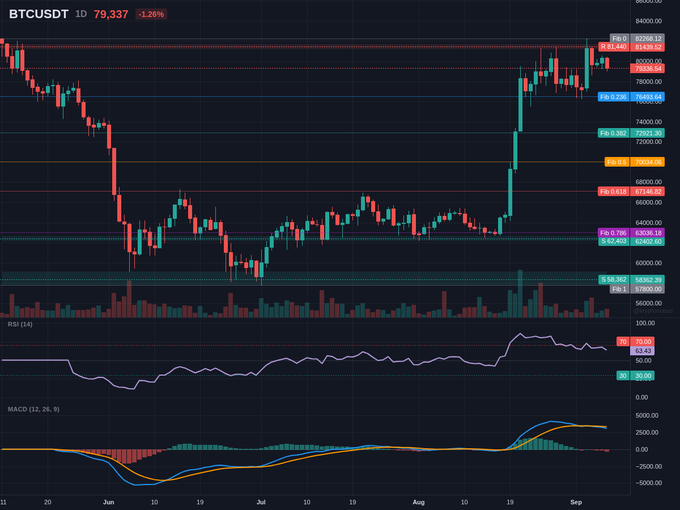Select the Fib 0 level label
This screenshot has height=510, width=680.
[x=619, y=39]
